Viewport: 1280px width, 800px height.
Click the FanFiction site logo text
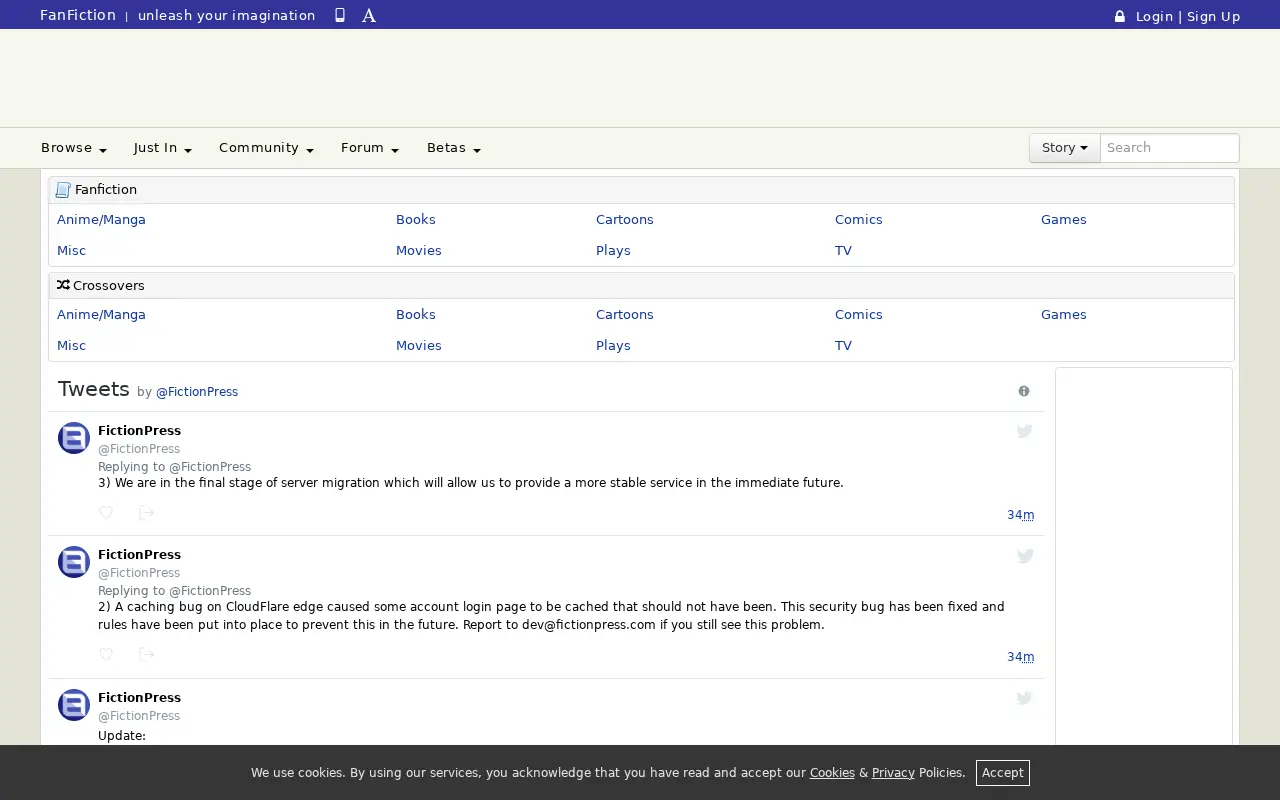[x=78, y=15]
